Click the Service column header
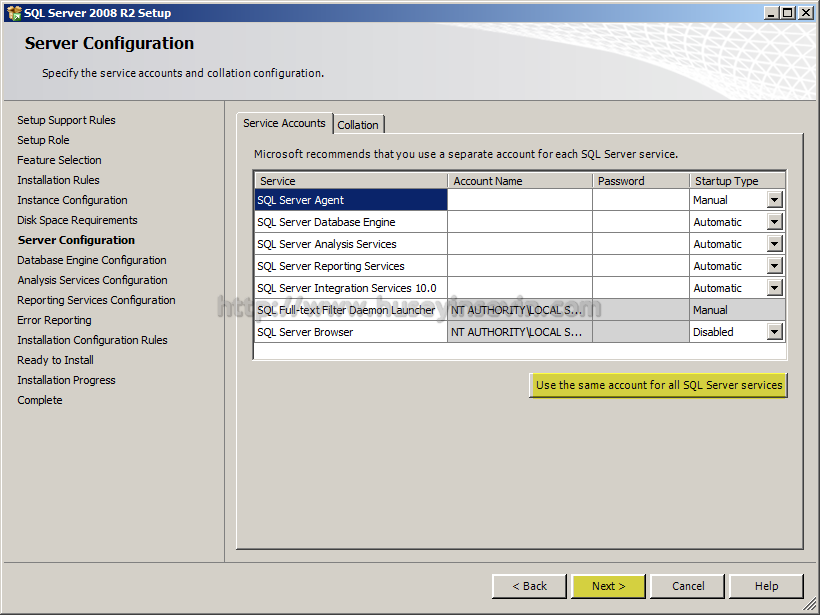820x615 pixels. 351,181
